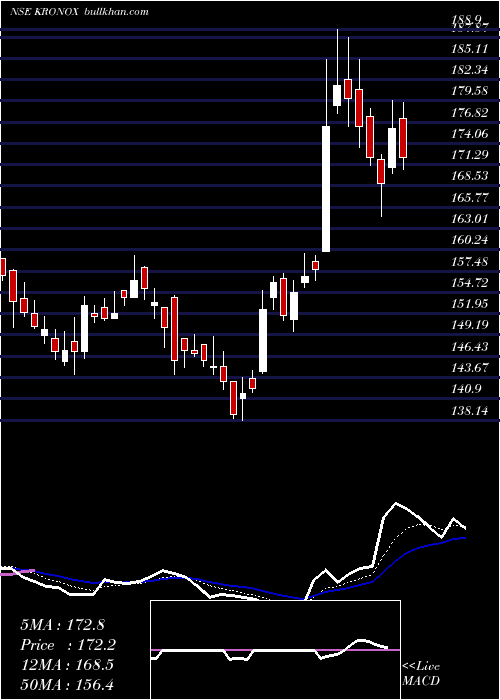Screen dimensions: 500x700
Task: Select the 160.24 price axis label
Action: tap(470, 240)
